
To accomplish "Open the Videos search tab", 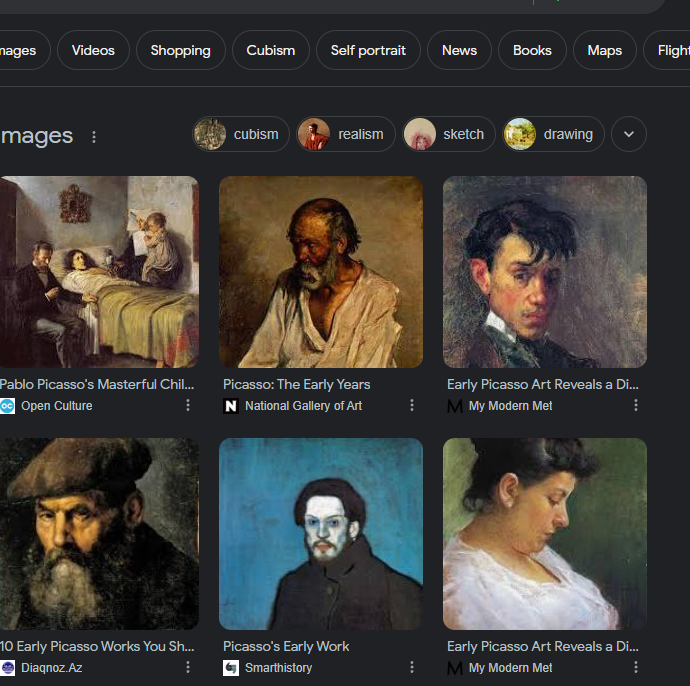I will [93, 50].
